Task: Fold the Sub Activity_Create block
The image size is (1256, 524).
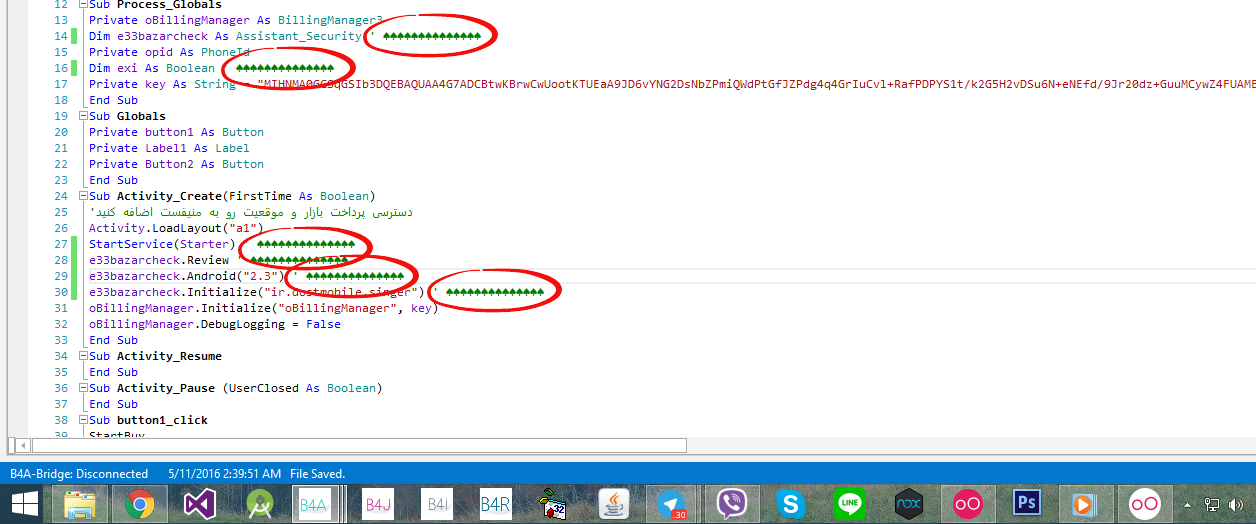Action: pos(83,197)
